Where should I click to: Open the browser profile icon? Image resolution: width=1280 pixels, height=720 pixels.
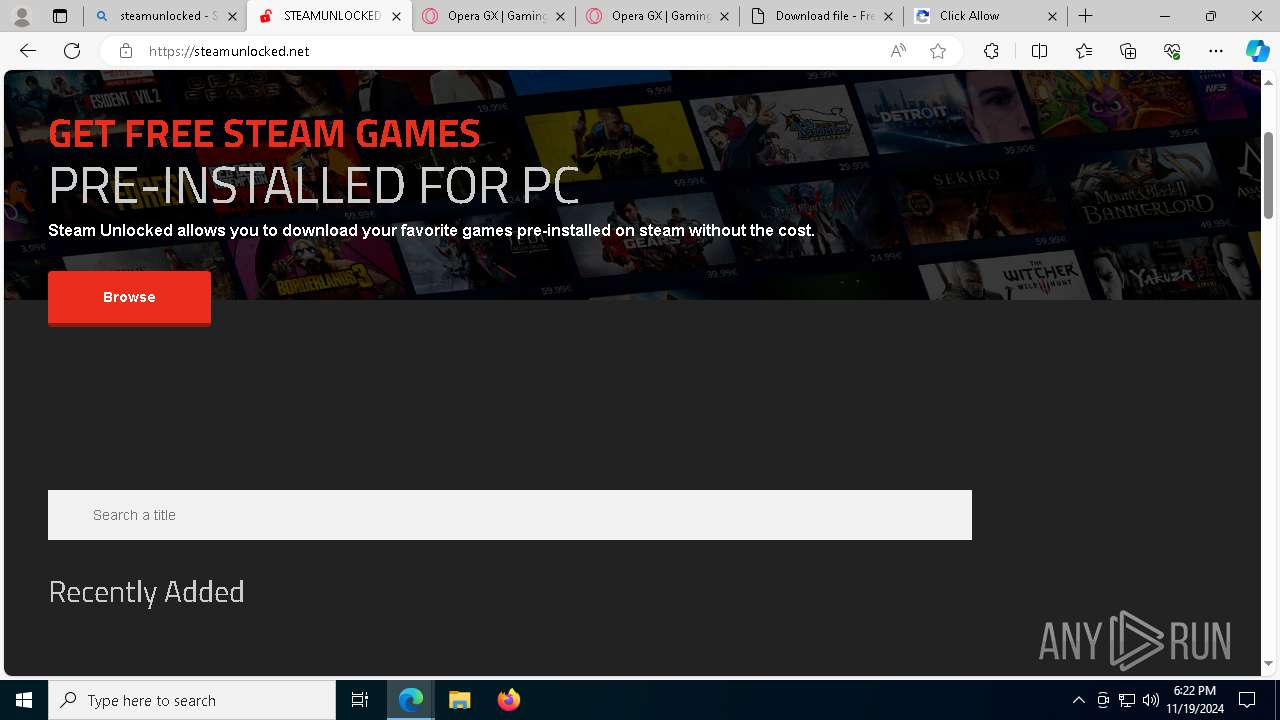[x=21, y=16]
